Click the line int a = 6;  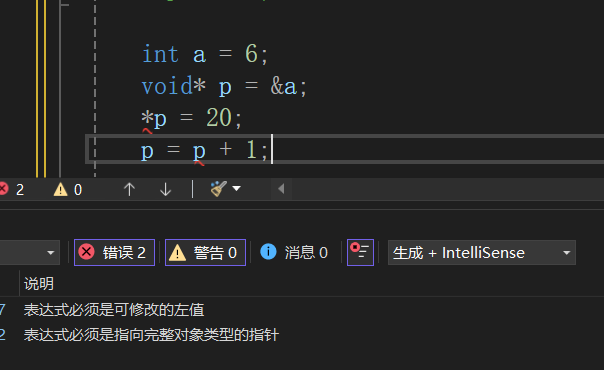point(205,54)
